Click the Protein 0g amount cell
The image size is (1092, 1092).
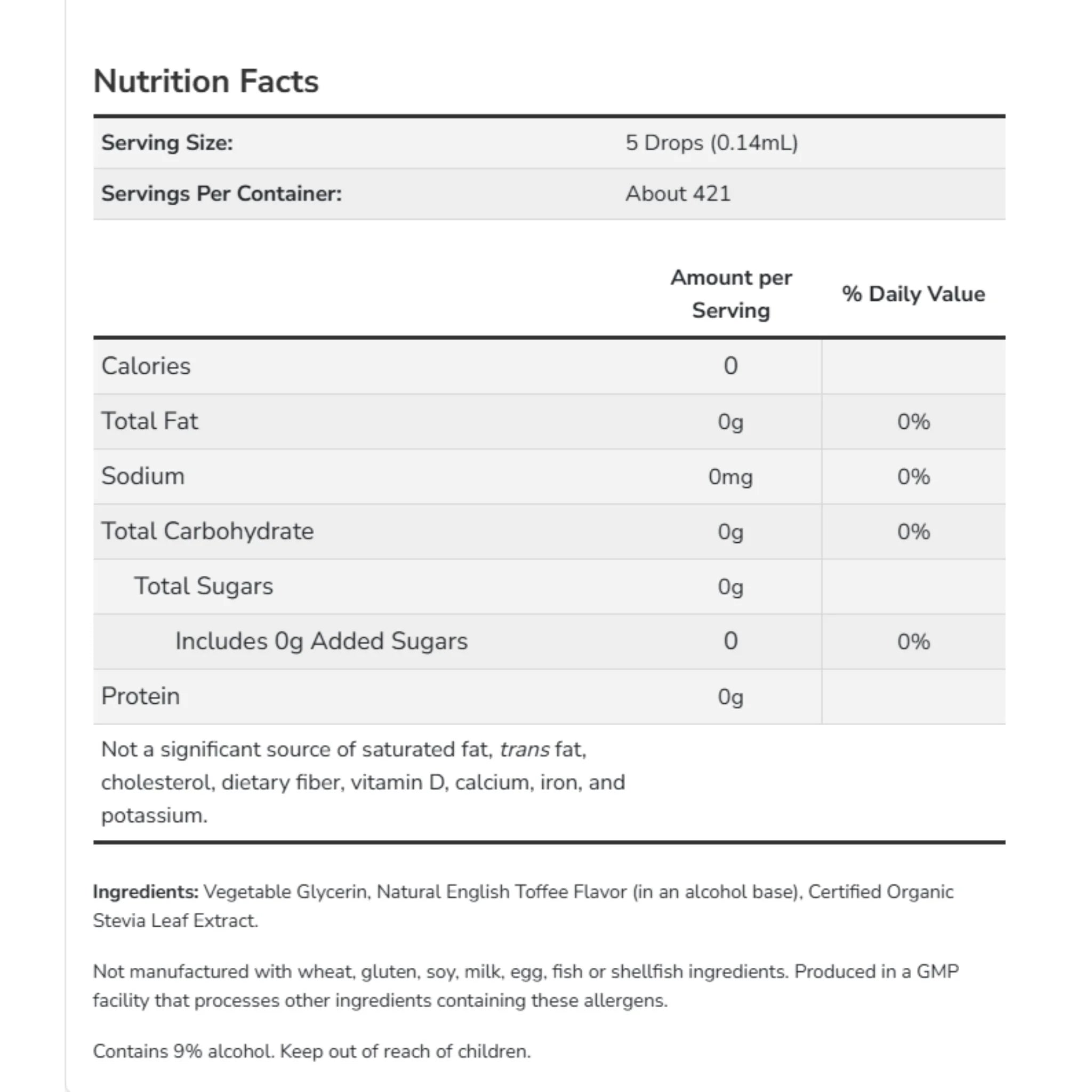pos(730,697)
